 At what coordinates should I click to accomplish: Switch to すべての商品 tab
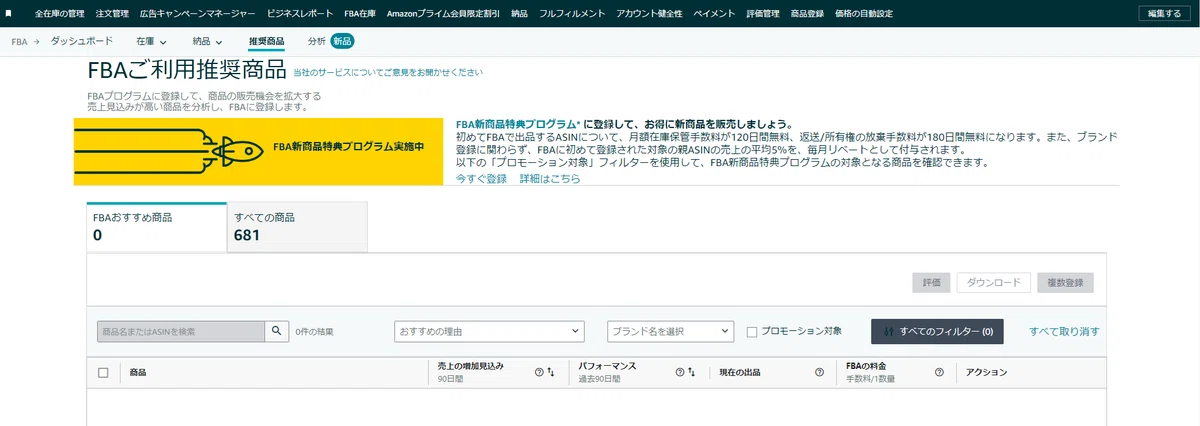click(297, 227)
